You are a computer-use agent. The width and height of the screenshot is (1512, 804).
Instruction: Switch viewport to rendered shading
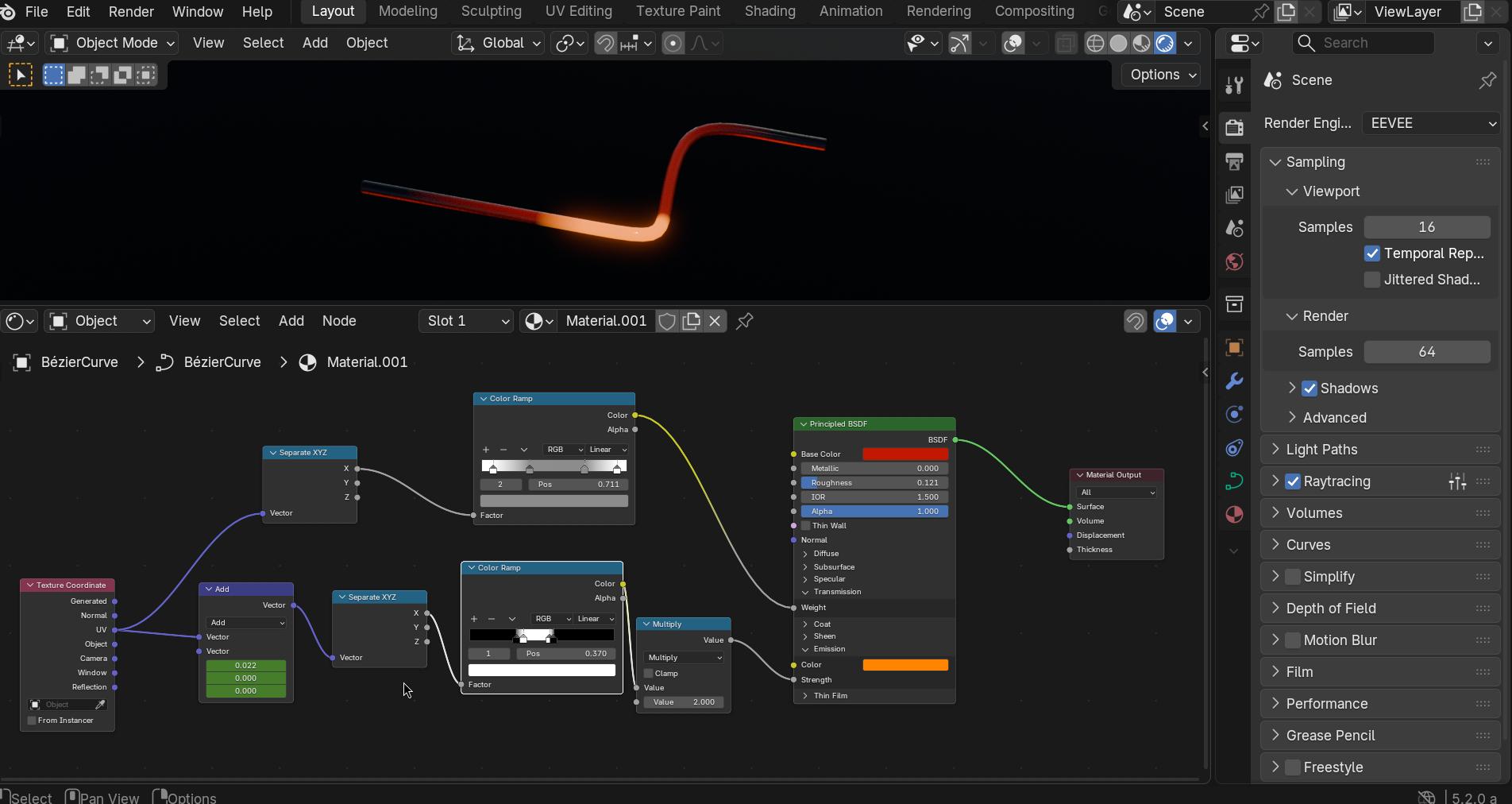[x=1164, y=43]
